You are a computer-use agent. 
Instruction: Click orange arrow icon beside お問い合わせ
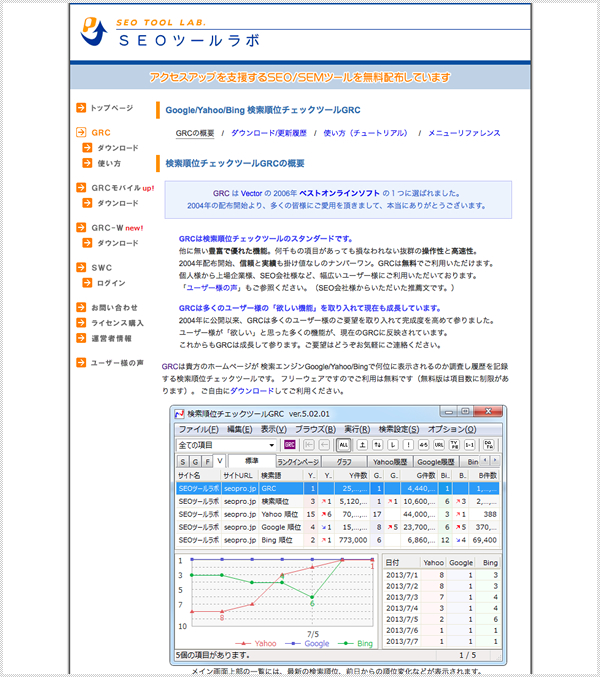81,307
